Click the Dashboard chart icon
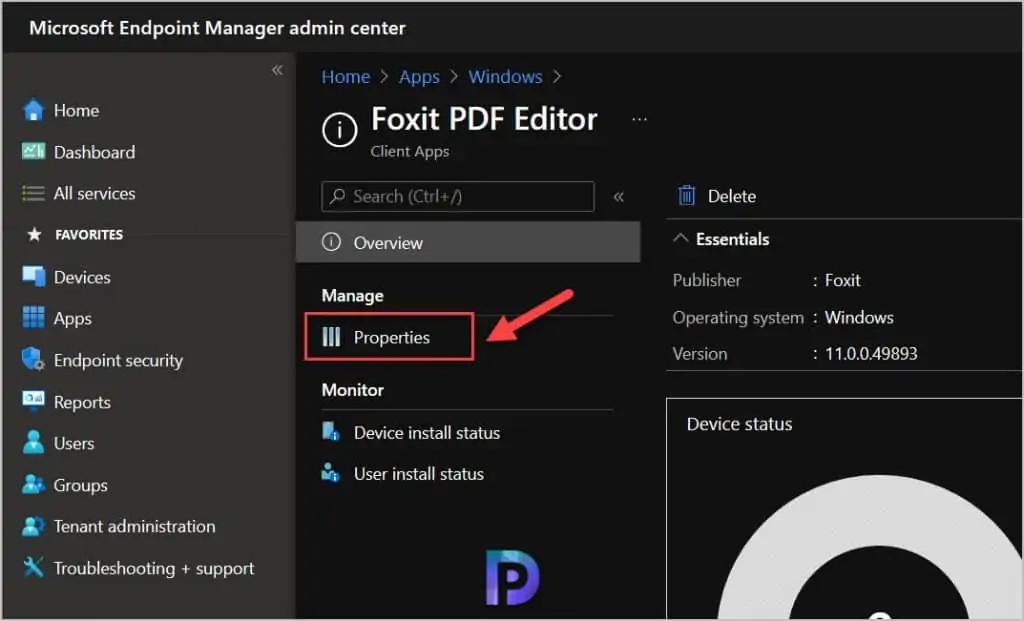Image resolution: width=1024 pixels, height=621 pixels. point(33,151)
